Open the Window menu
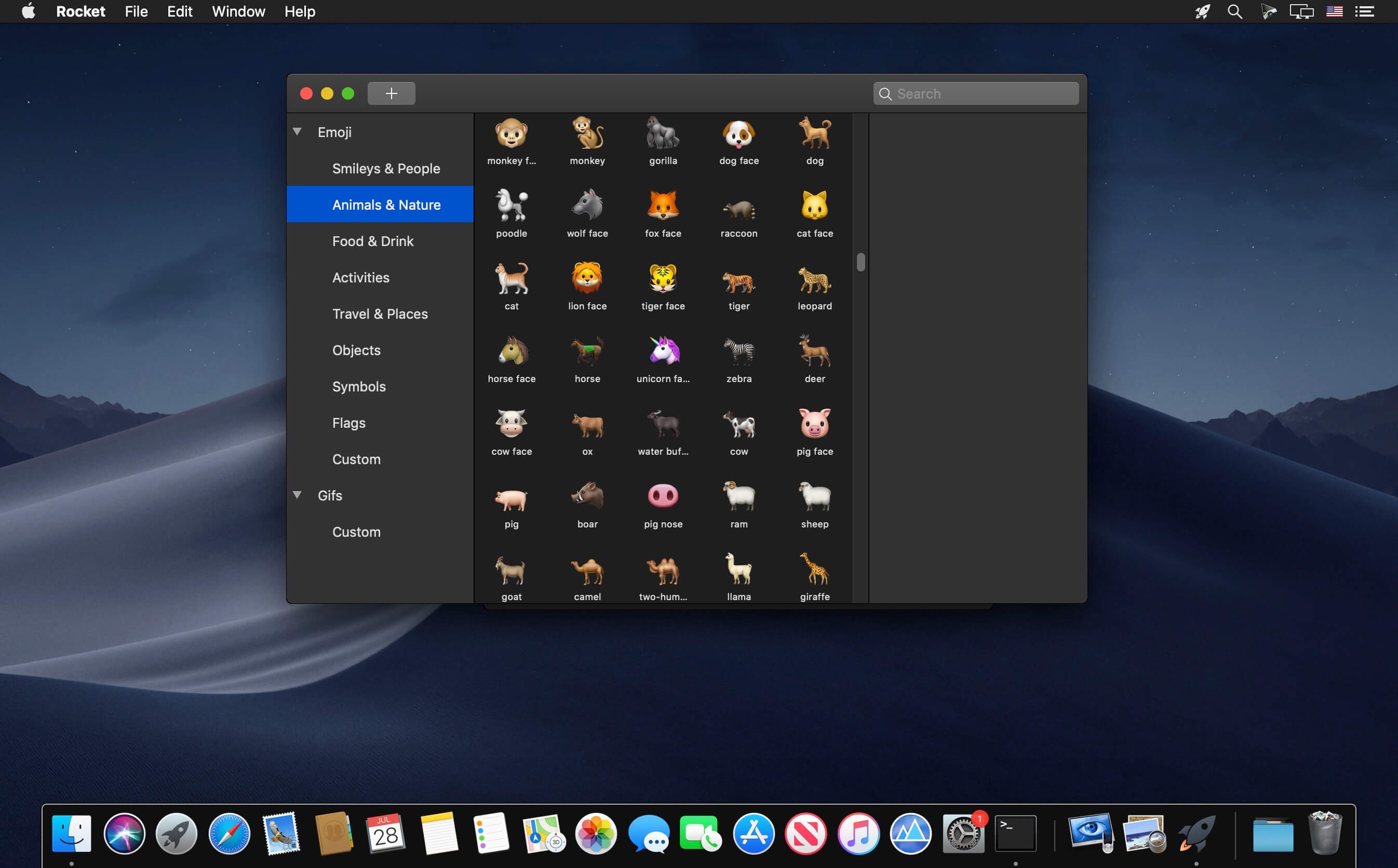This screenshot has width=1398, height=868. click(238, 11)
